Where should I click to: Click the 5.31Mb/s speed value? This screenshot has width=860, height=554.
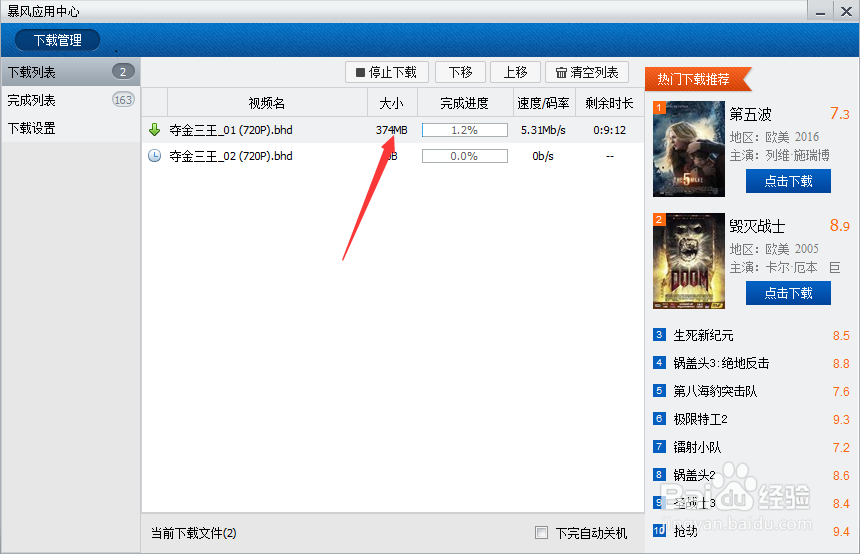(544, 130)
